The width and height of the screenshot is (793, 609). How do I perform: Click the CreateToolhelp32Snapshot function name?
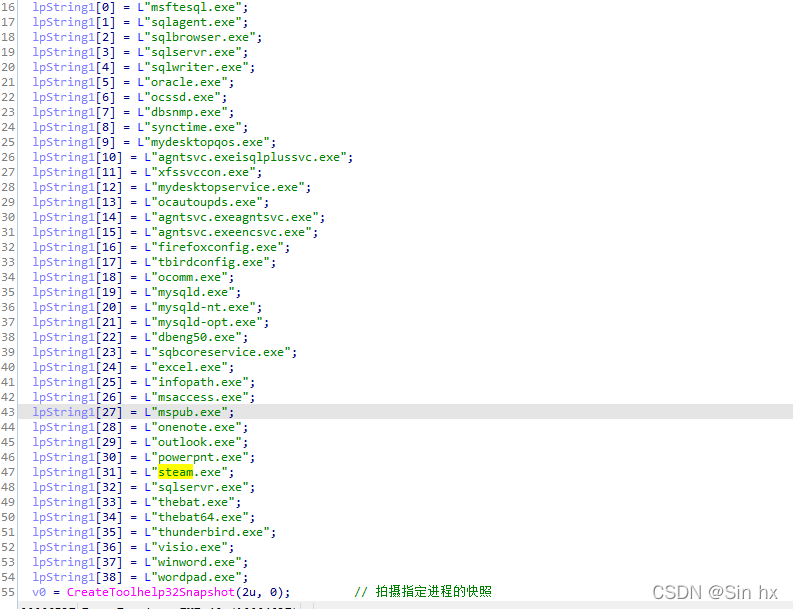(151, 592)
